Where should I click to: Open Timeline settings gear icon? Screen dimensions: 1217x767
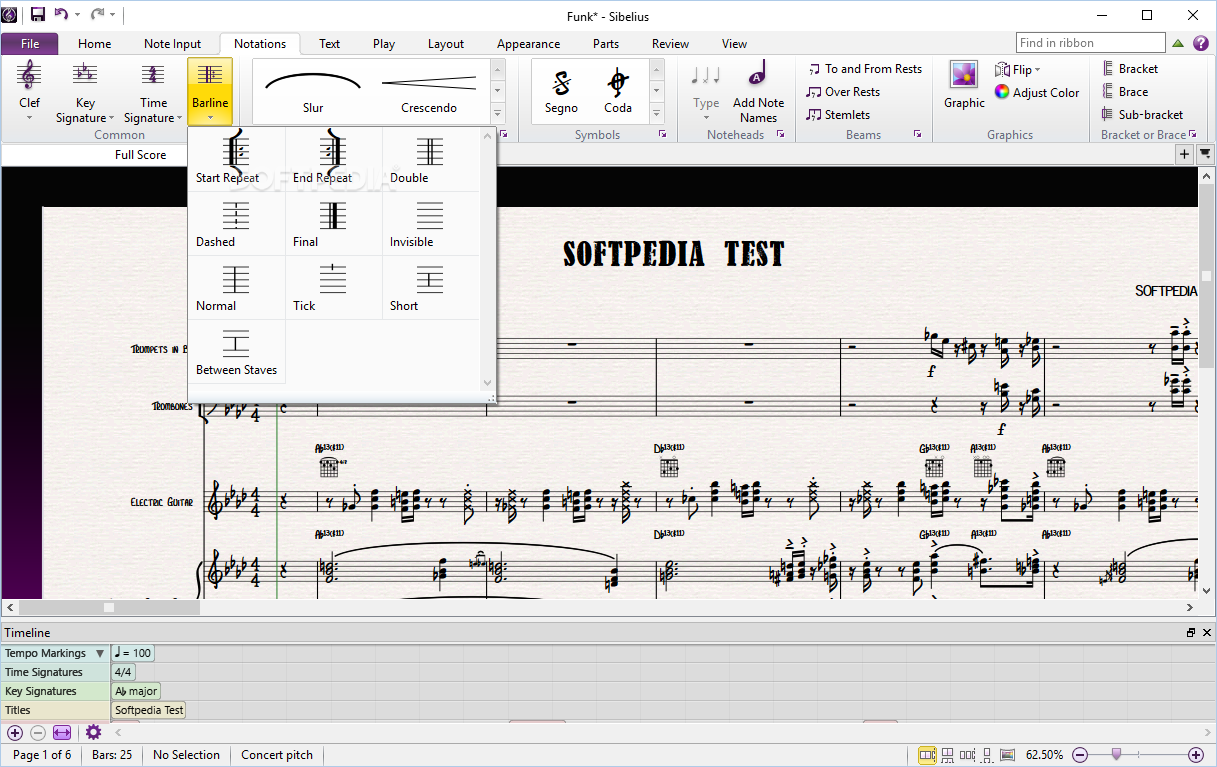click(93, 732)
